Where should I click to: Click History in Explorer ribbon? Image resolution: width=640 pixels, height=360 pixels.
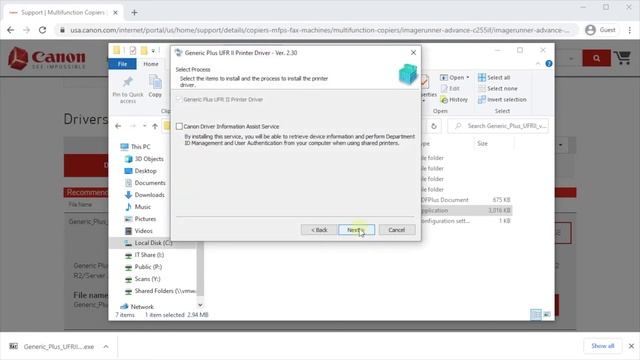coord(454,100)
